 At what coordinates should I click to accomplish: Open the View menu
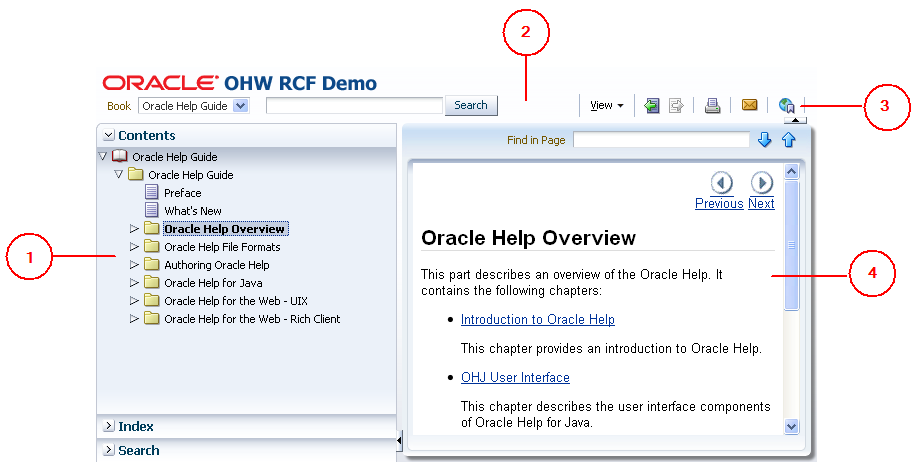tap(607, 106)
